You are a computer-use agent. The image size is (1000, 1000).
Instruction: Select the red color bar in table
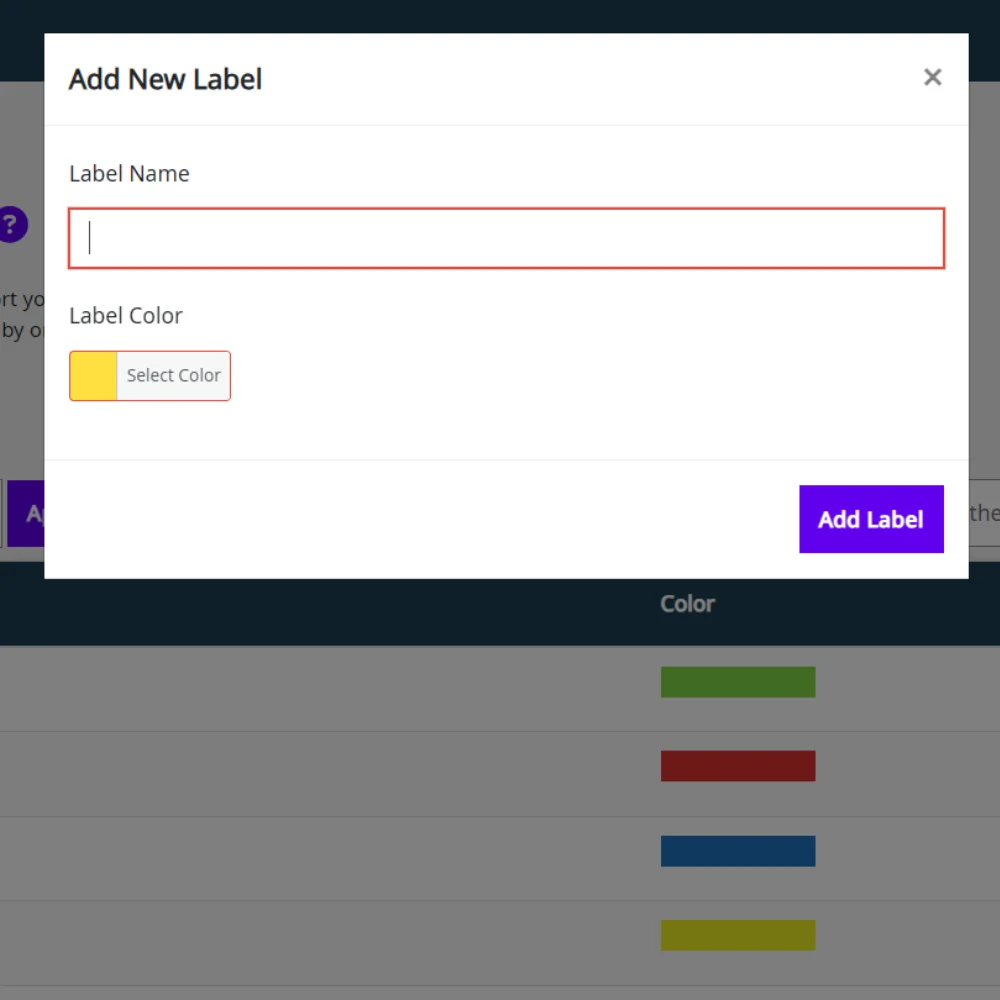click(737, 766)
